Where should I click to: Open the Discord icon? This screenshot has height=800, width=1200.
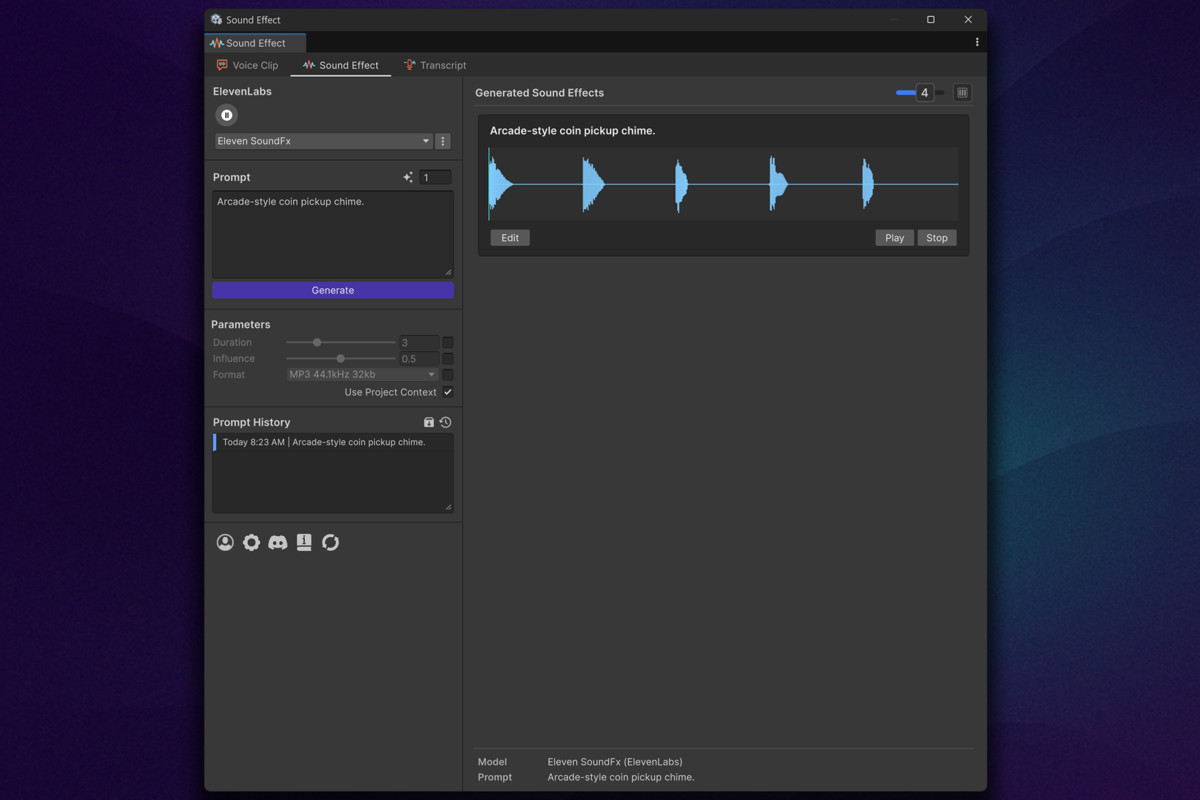point(278,542)
